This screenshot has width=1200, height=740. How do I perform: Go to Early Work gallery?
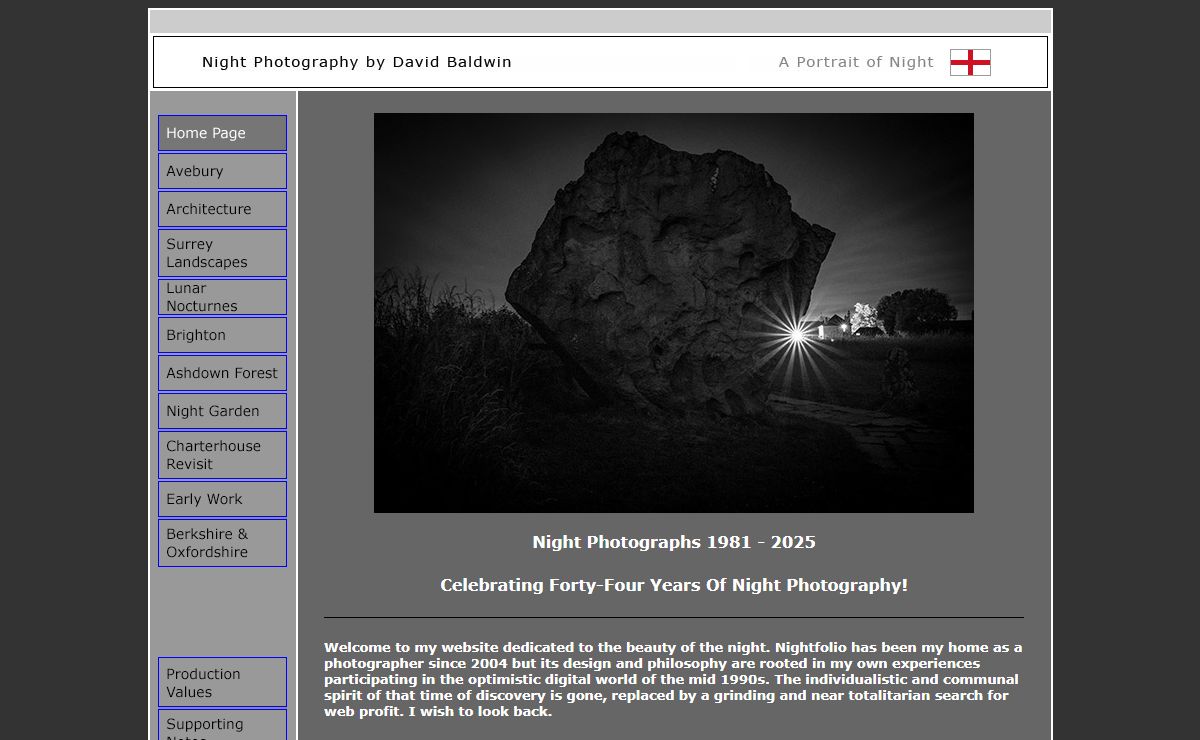point(222,499)
